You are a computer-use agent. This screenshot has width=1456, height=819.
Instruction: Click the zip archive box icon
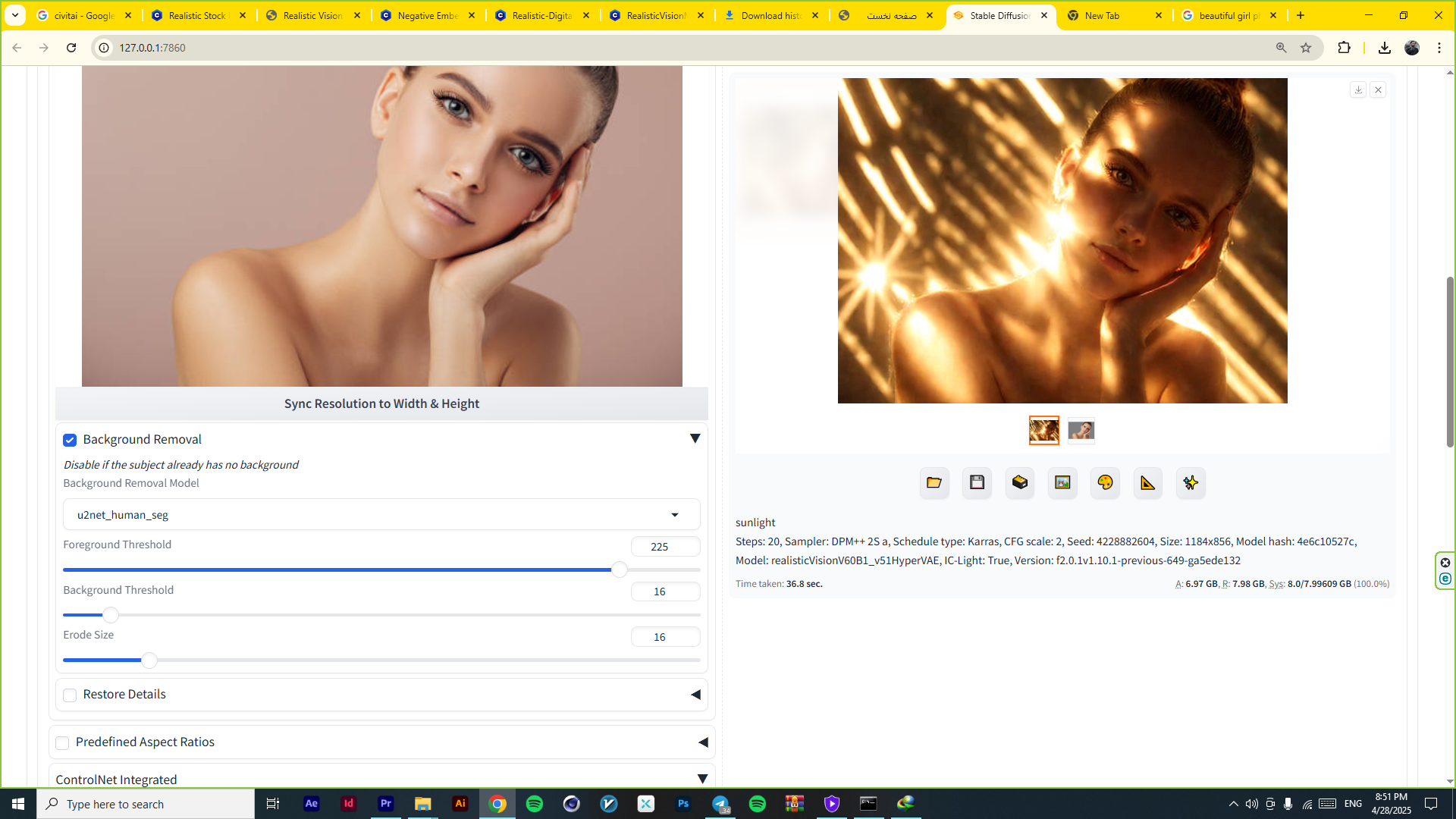tap(1020, 483)
